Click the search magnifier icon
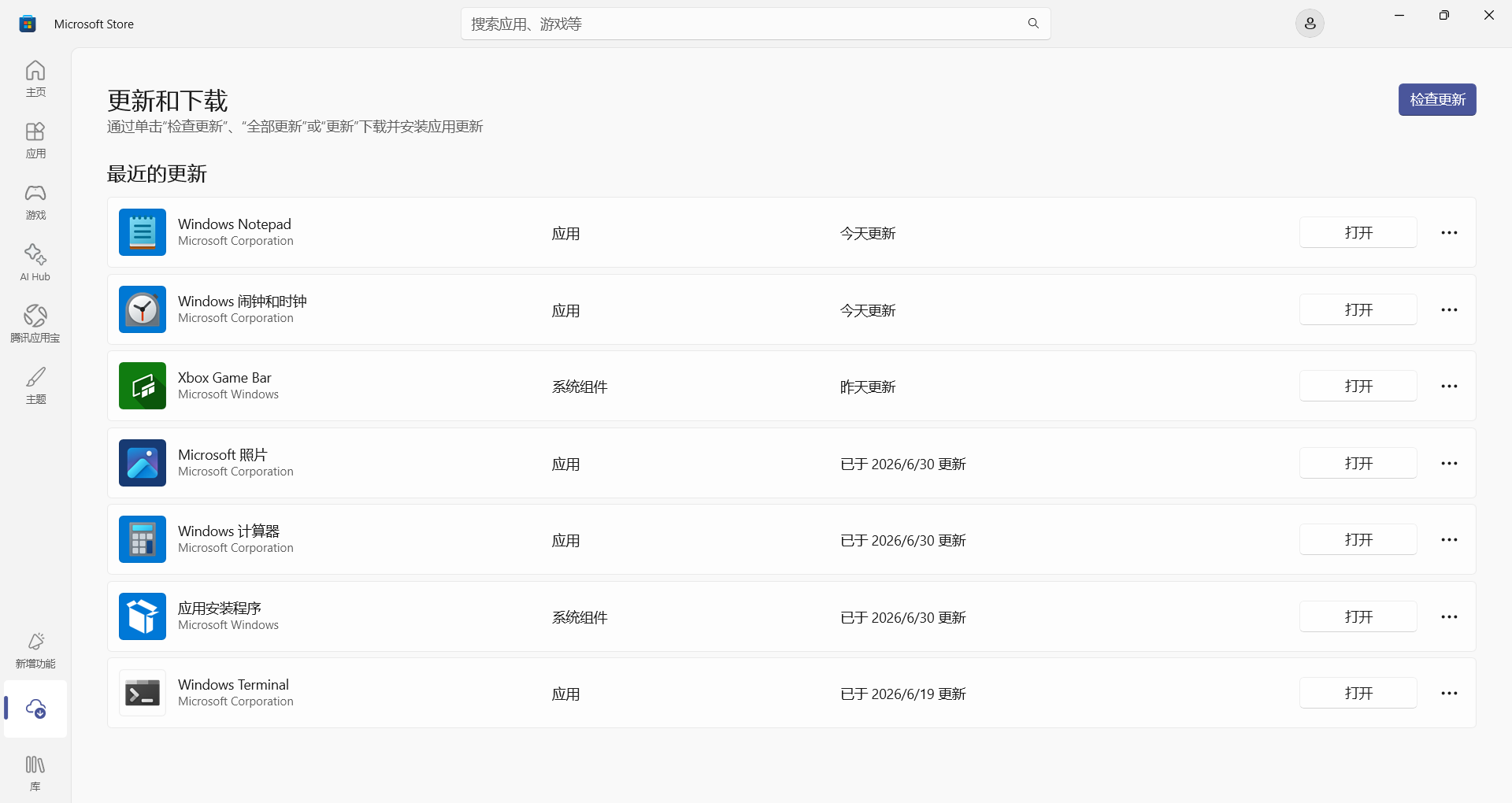 pos(1033,24)
